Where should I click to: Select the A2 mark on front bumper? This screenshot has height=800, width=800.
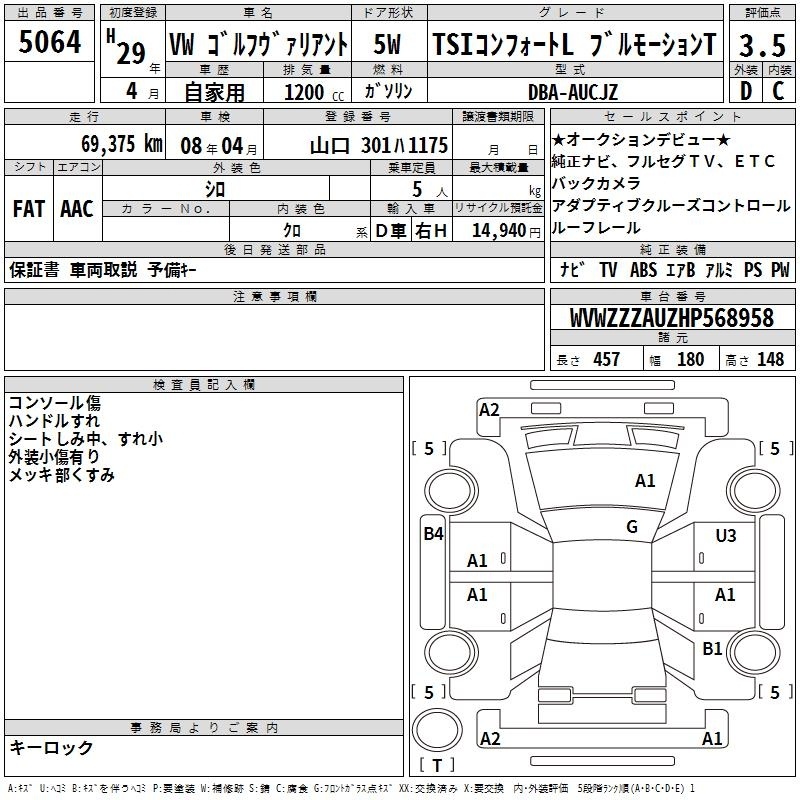coord(489,409)
